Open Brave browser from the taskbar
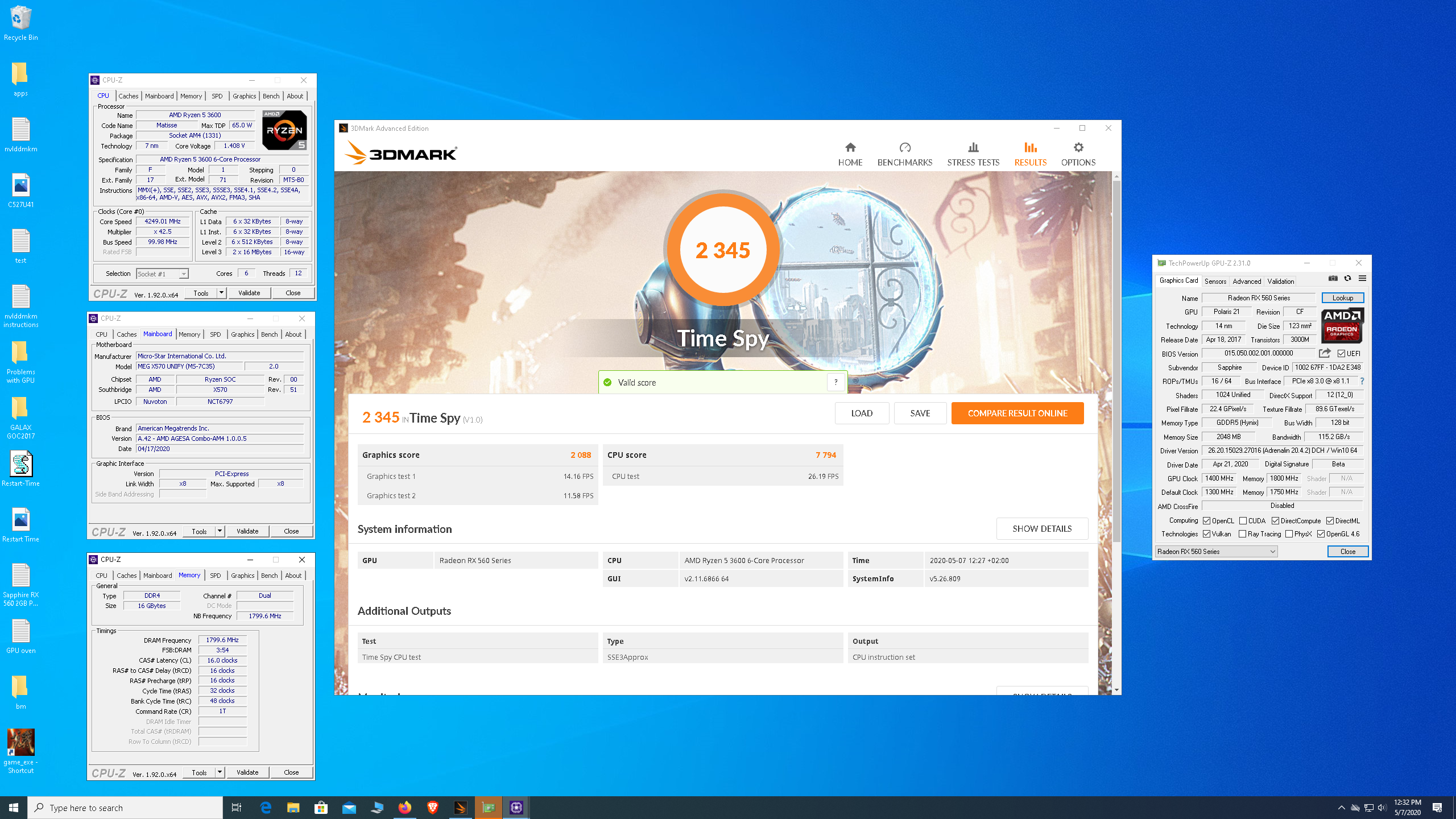The image size is (1456, 819). click(432, 808)
